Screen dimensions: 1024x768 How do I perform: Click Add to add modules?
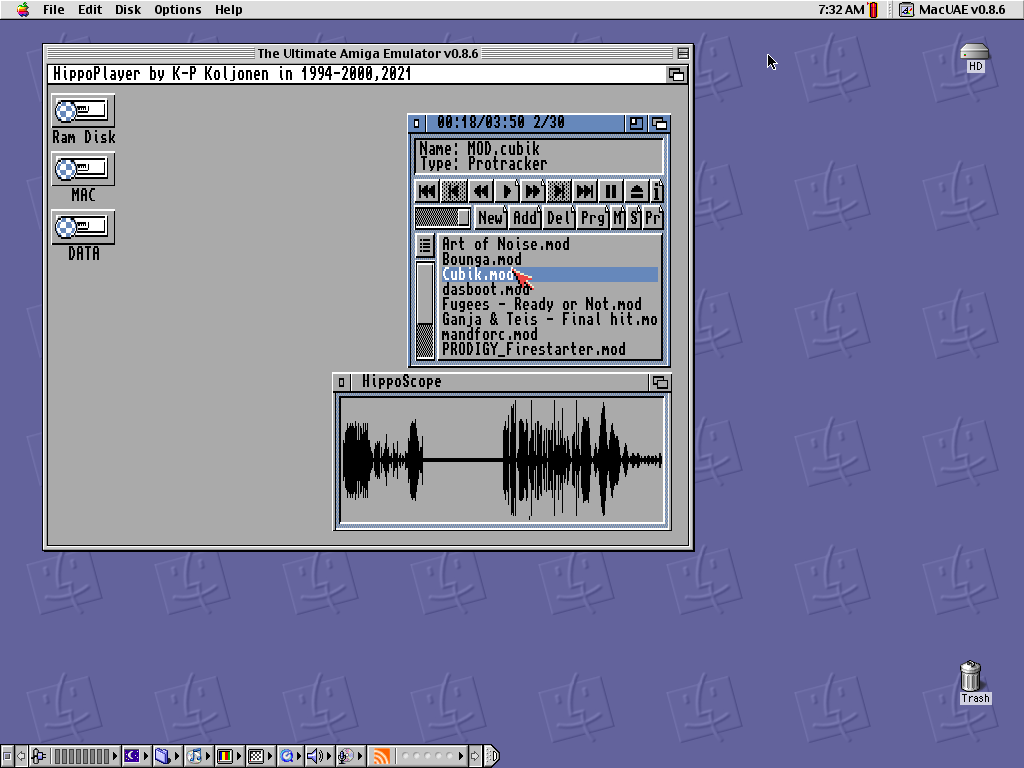point(525,217)
